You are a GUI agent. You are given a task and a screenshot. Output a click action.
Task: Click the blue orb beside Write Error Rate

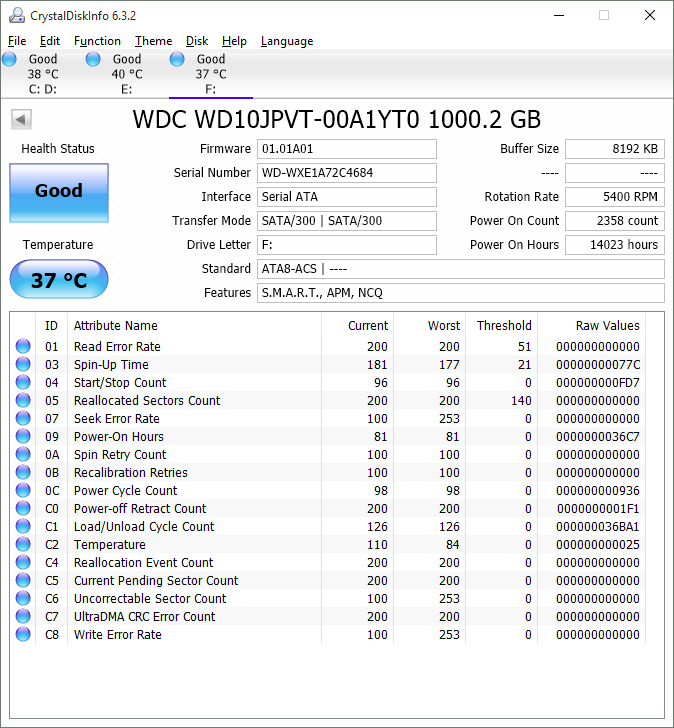click(23, 634)
